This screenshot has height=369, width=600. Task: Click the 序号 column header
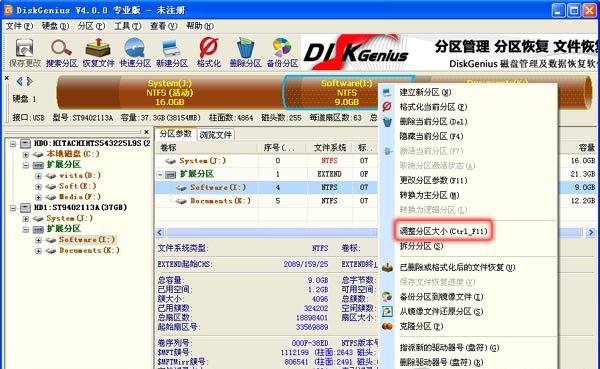tap(283, 148)
